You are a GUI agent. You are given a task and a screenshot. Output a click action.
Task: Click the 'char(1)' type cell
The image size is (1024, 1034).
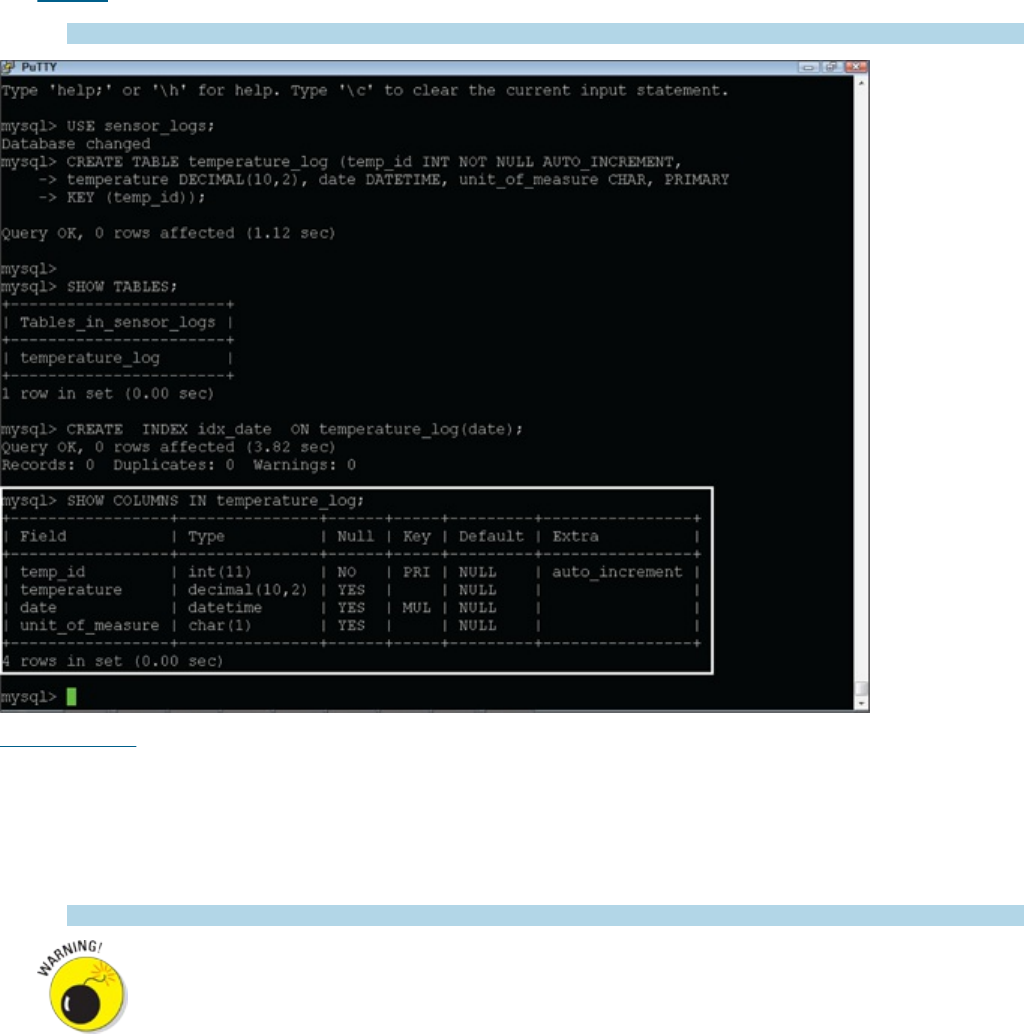pyautogui.click(x=220, y=625)
